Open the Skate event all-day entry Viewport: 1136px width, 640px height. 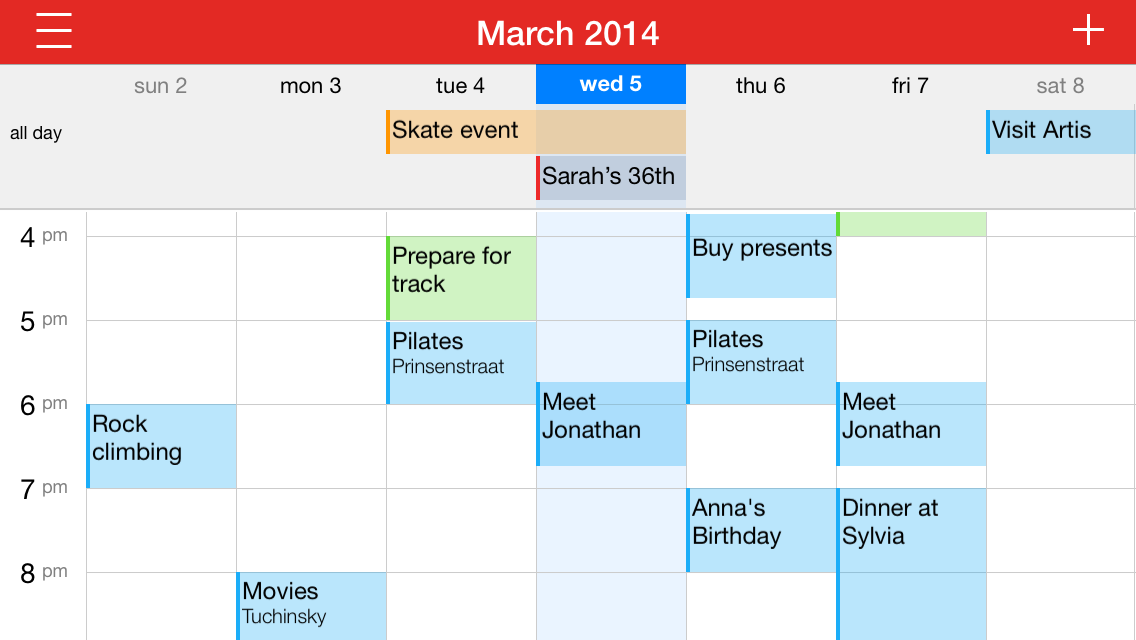[535, 131]
